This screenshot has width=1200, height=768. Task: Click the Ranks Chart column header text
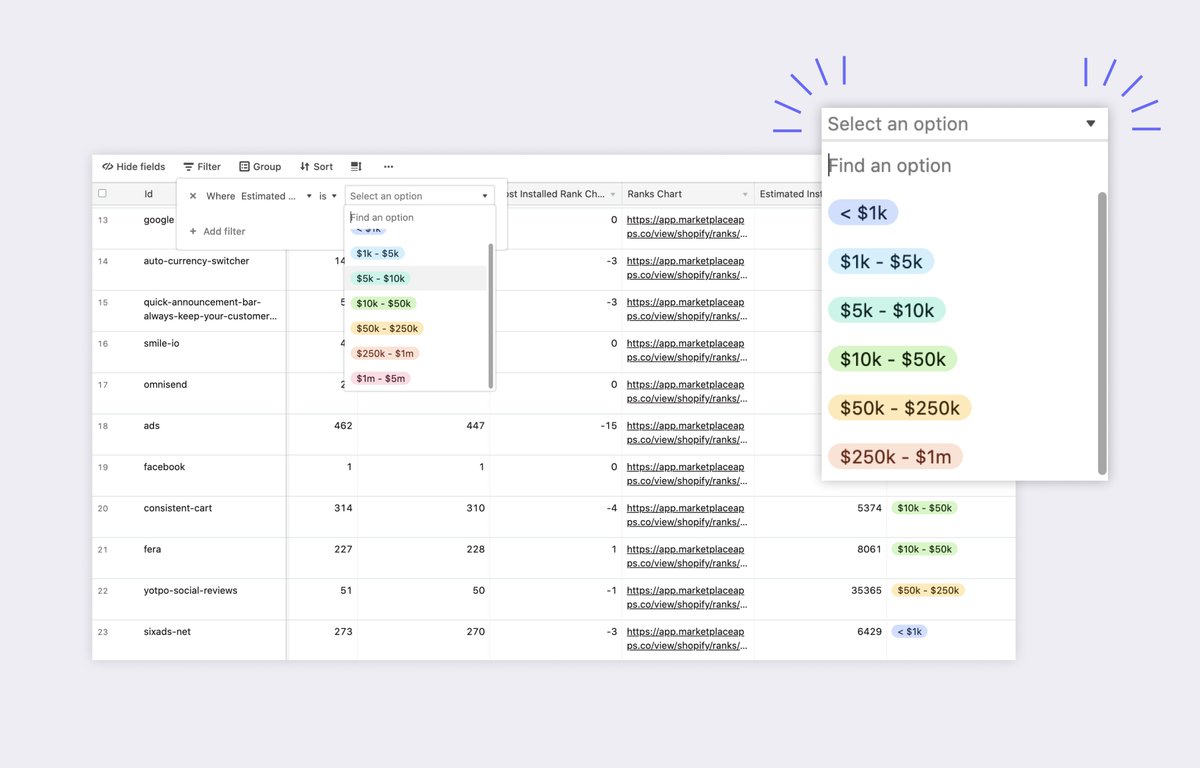pos(655,194)
